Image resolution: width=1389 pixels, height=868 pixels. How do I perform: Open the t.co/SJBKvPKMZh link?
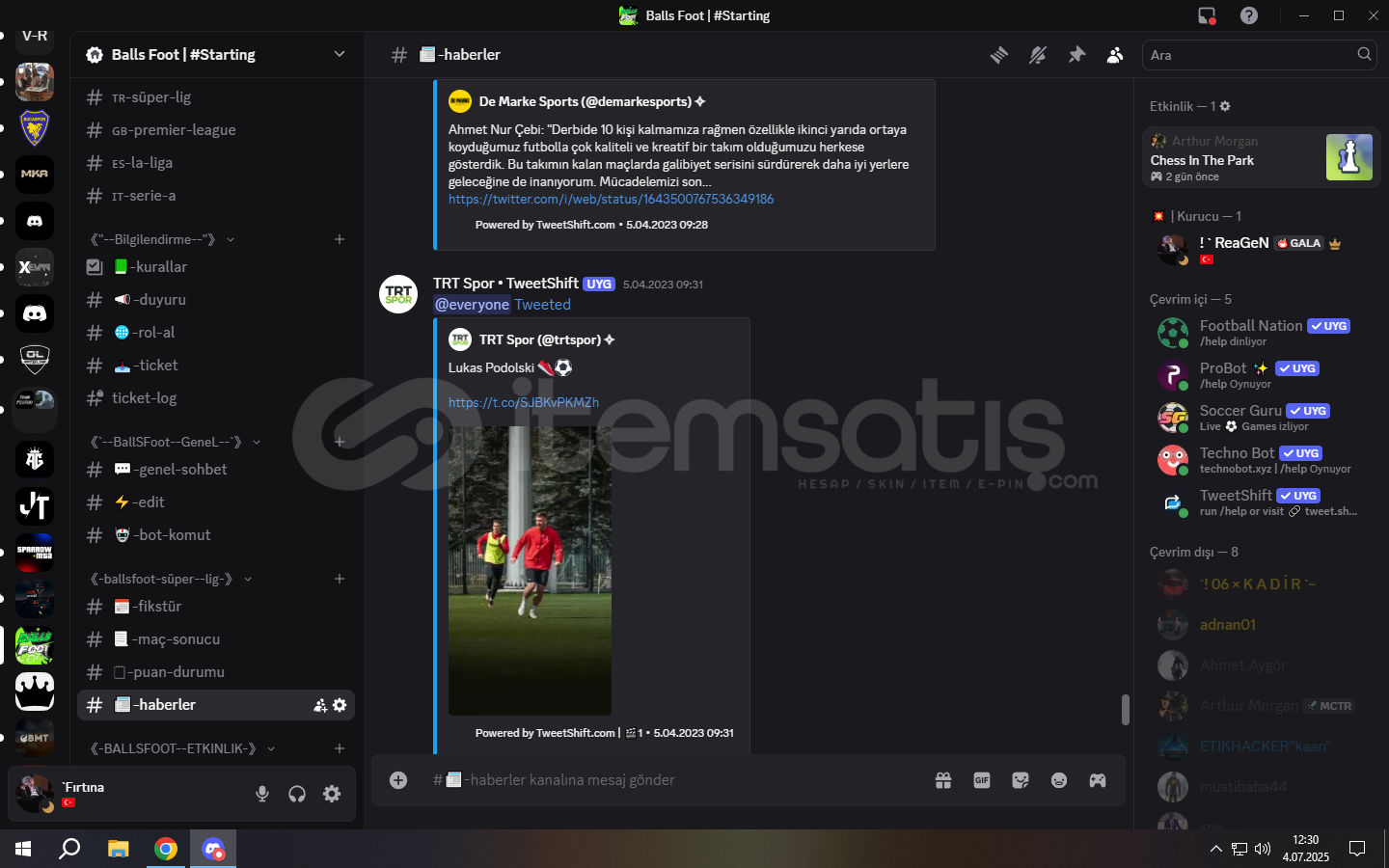[524, 402]
